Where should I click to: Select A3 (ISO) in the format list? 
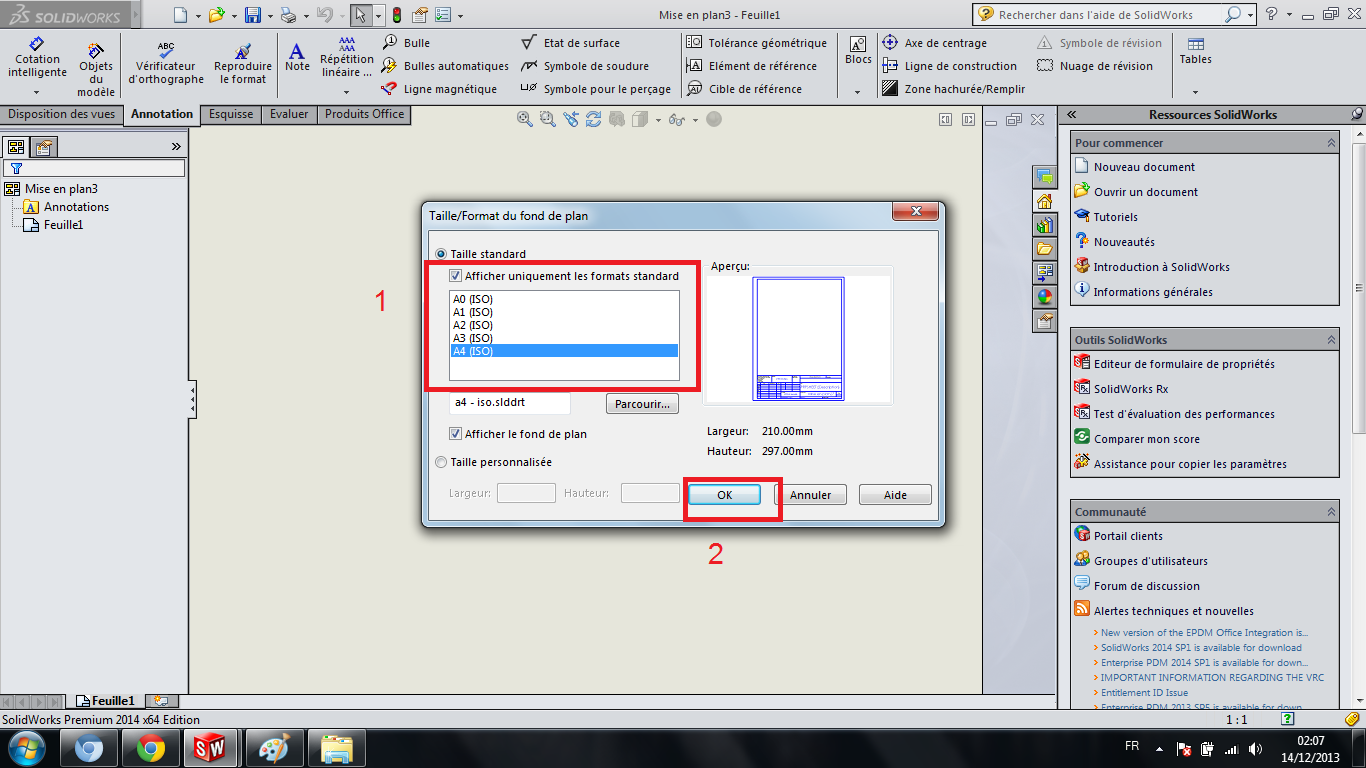point(470,337)
